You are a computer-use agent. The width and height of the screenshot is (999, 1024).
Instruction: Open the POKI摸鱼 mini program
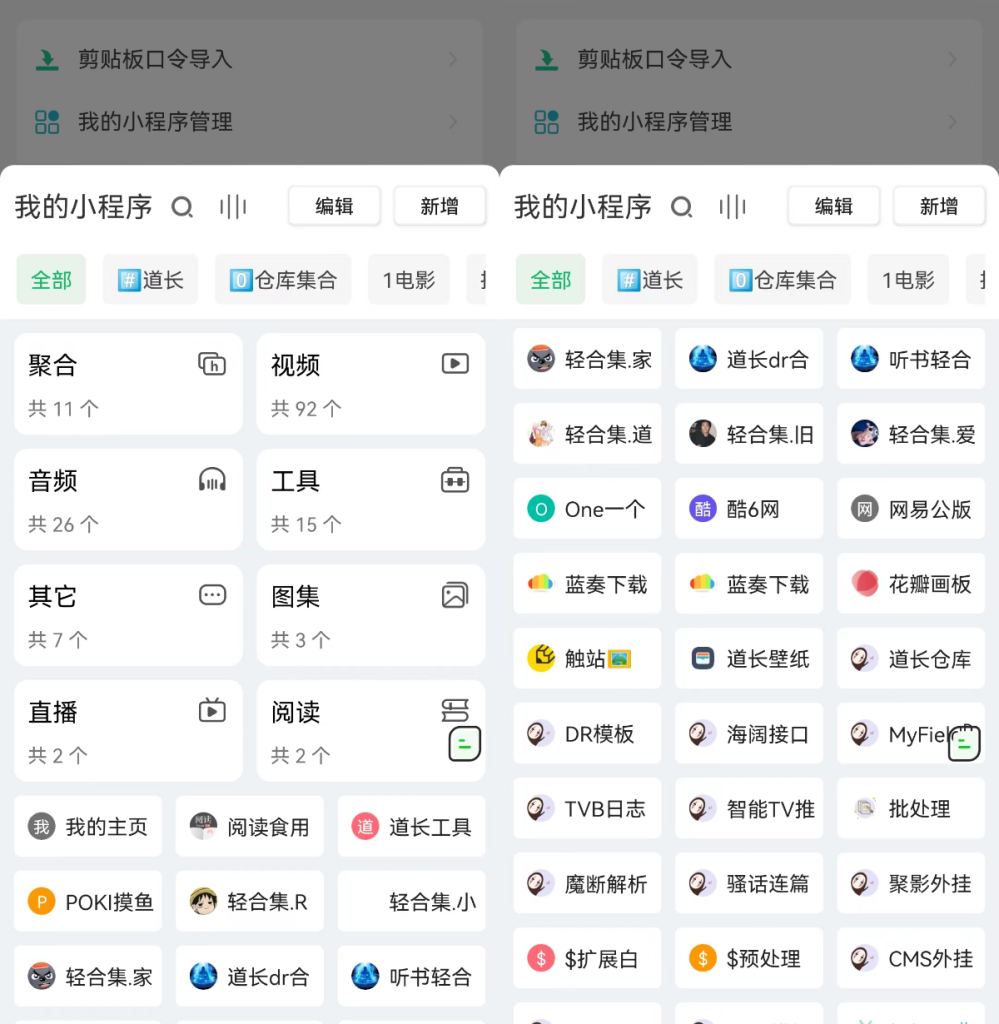point(88,902)
